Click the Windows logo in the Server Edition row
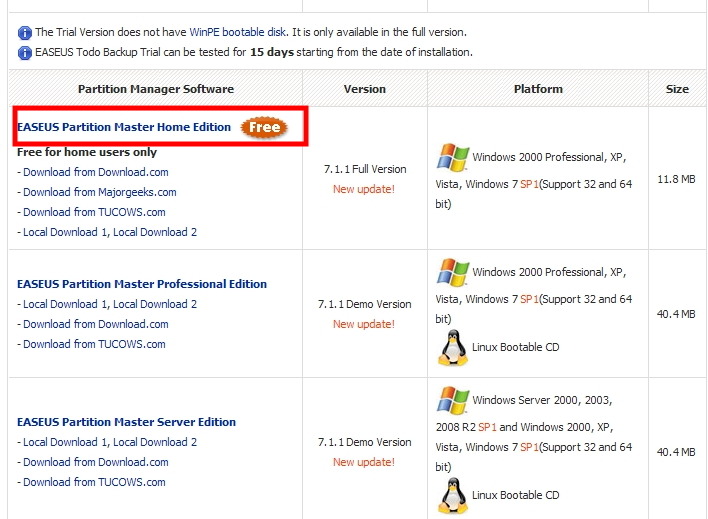Screen dimensions: 708x519 pyautogui.click(x=453, y=400)
